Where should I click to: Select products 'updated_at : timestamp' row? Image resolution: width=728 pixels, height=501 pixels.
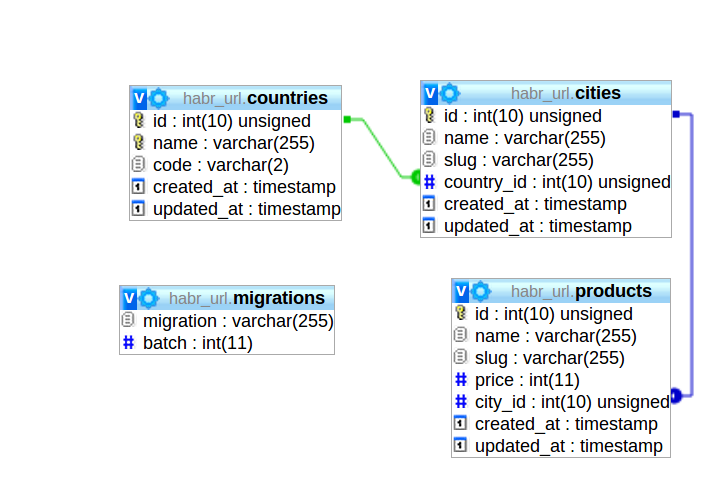561,446
